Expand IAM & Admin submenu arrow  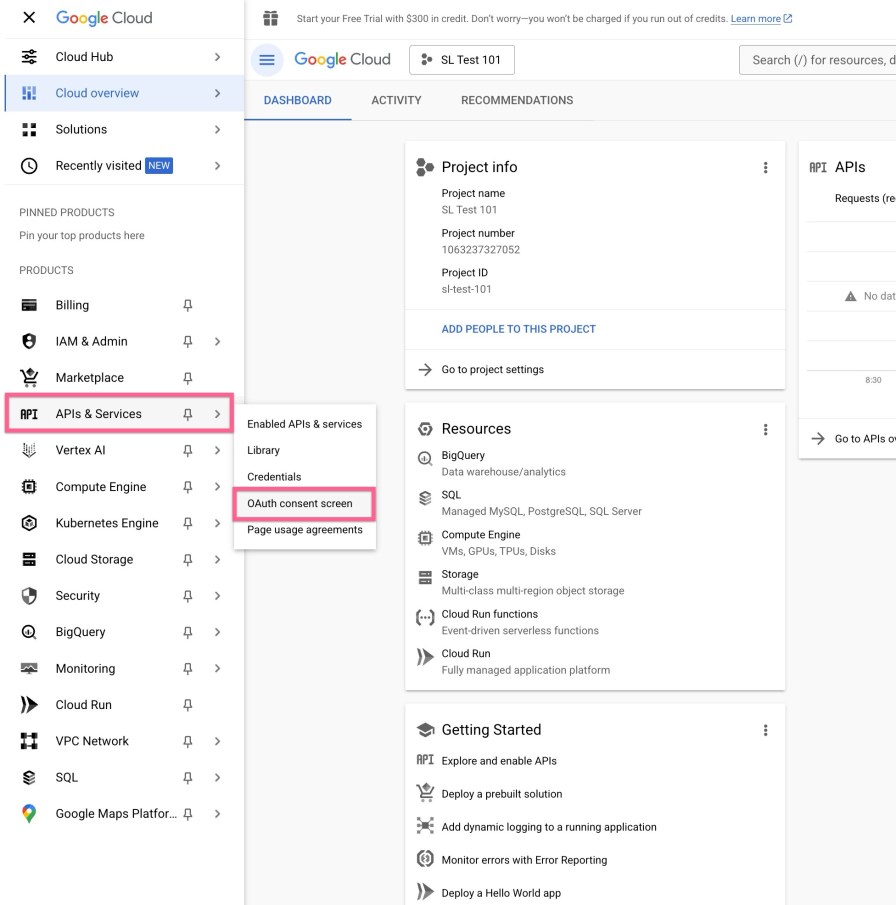pyautogui.click(x=217, y=342)
